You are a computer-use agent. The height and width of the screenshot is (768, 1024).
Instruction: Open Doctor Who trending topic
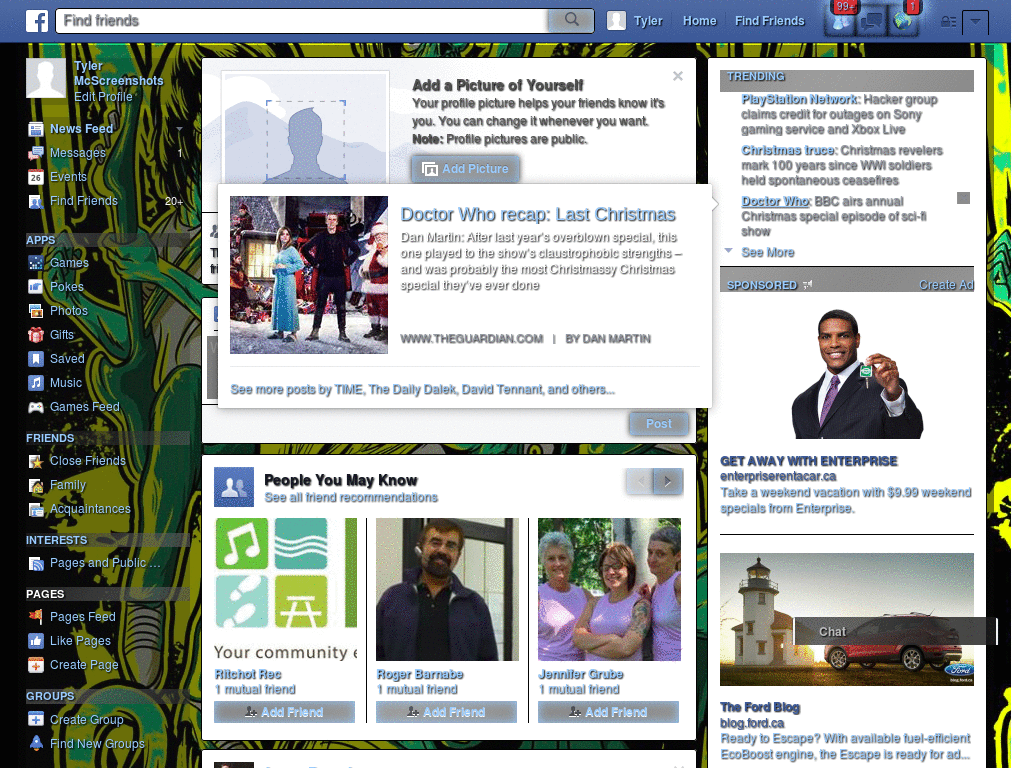775,201
